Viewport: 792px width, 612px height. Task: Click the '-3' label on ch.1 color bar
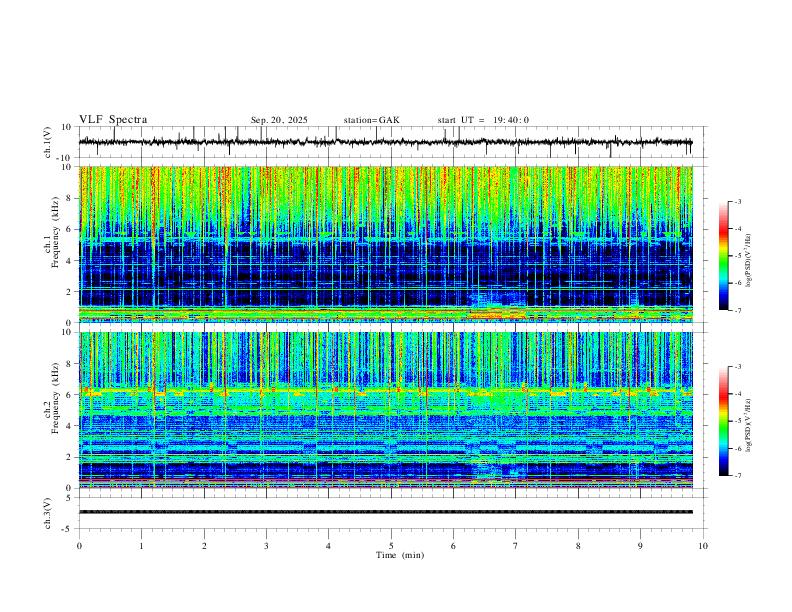[737, 201]
